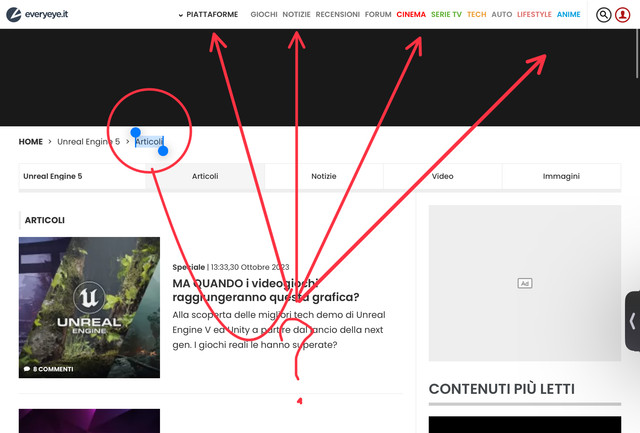
Task: Open article 'MA QUANDO i videogiochi' headline
Action: (266, 290)
